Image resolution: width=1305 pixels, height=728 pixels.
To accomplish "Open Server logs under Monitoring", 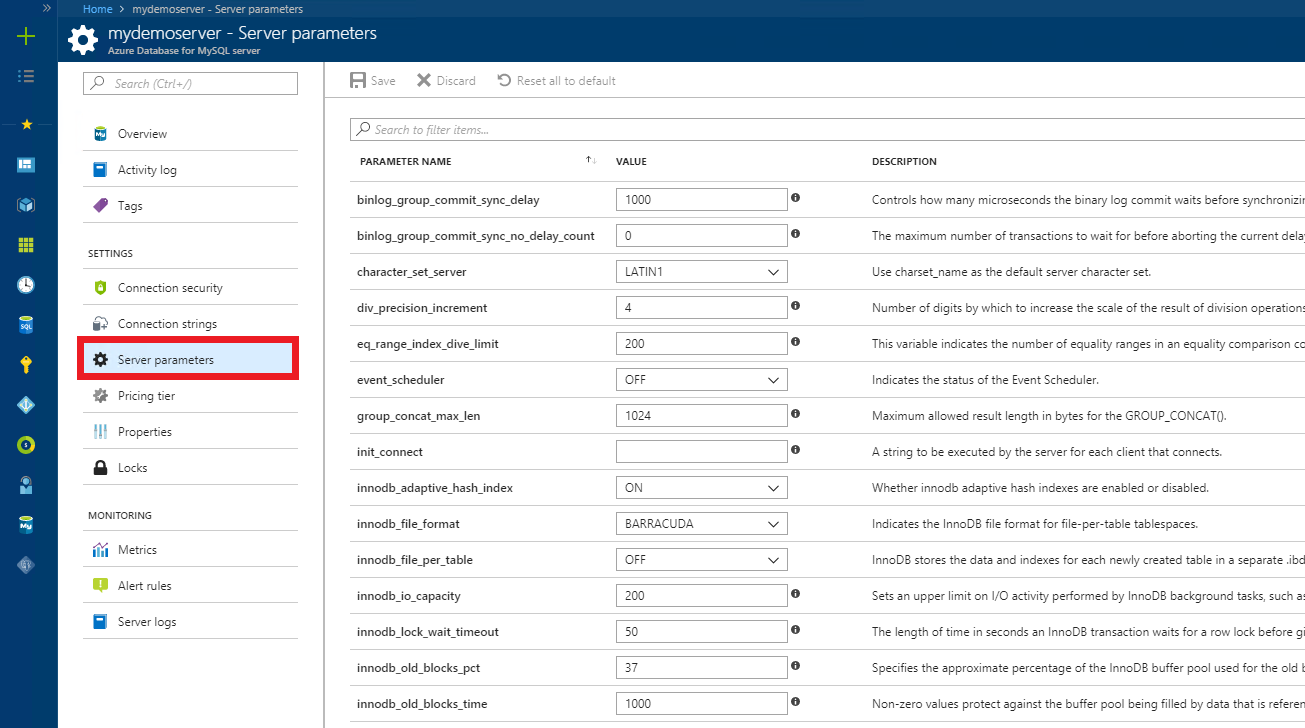I will [190, 621].
